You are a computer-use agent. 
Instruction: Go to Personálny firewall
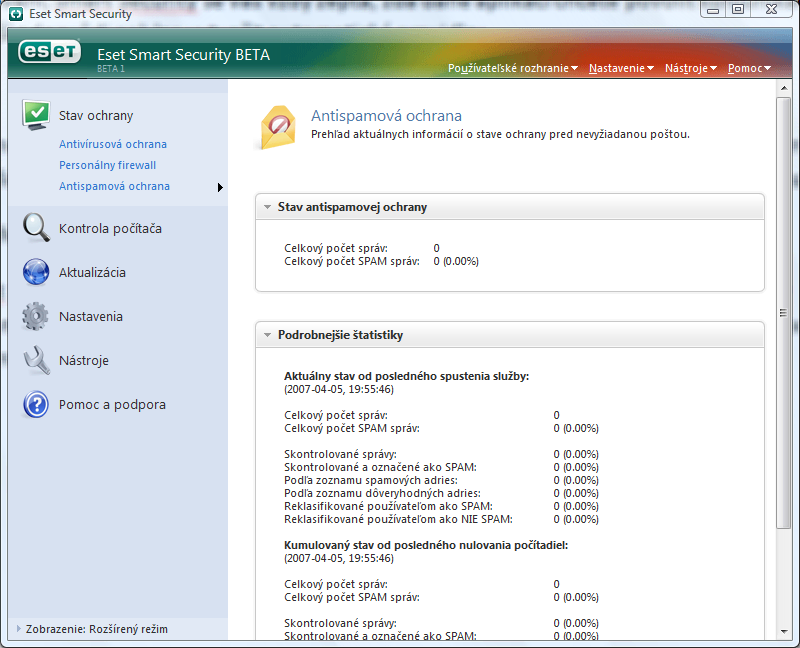click(108, 165)
